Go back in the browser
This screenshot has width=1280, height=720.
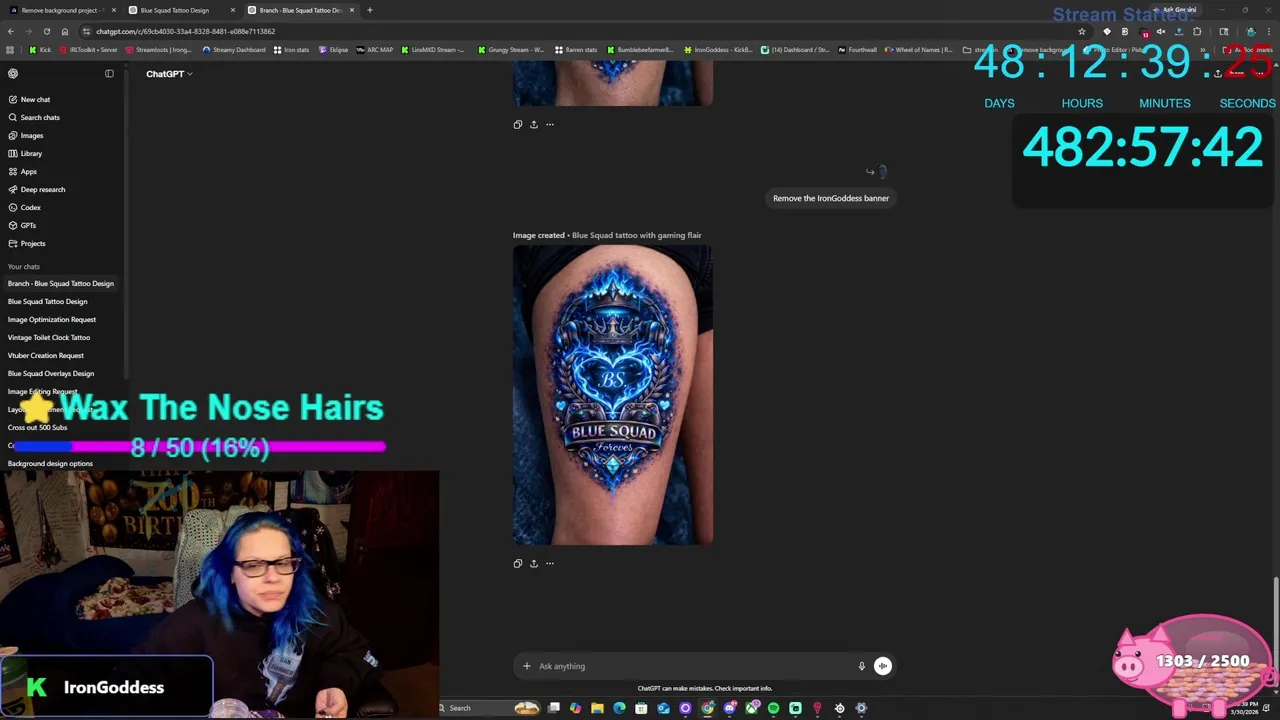[x=11, y=31]
